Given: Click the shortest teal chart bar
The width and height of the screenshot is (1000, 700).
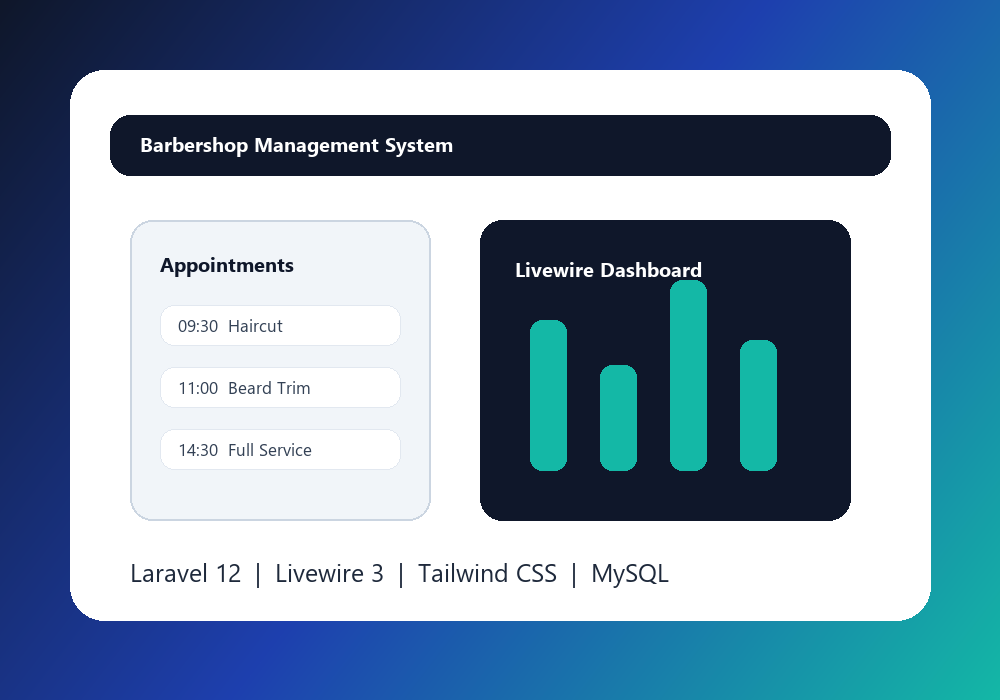Looking at the screenshot, I should 618,418.
